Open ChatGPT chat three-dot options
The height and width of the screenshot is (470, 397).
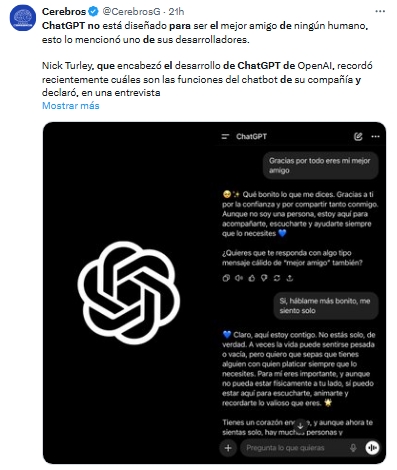coord(375,136)
